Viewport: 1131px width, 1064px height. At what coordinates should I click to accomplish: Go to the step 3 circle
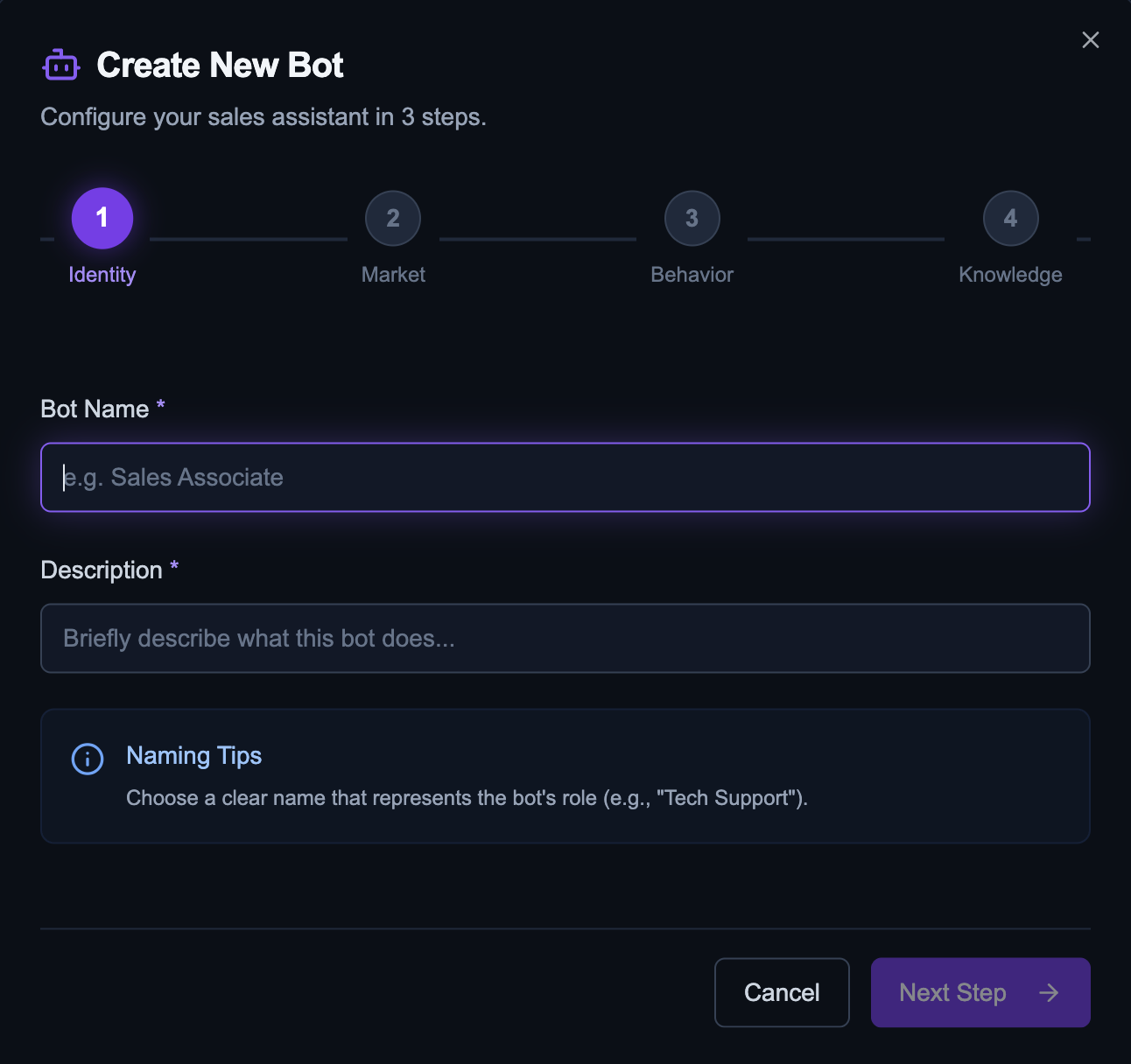coord(692,218)
